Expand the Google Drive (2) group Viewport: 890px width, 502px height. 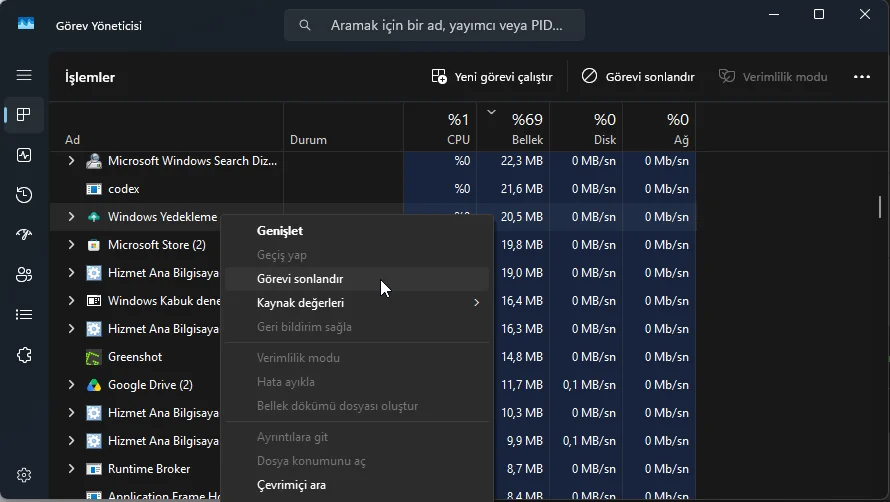71,384
